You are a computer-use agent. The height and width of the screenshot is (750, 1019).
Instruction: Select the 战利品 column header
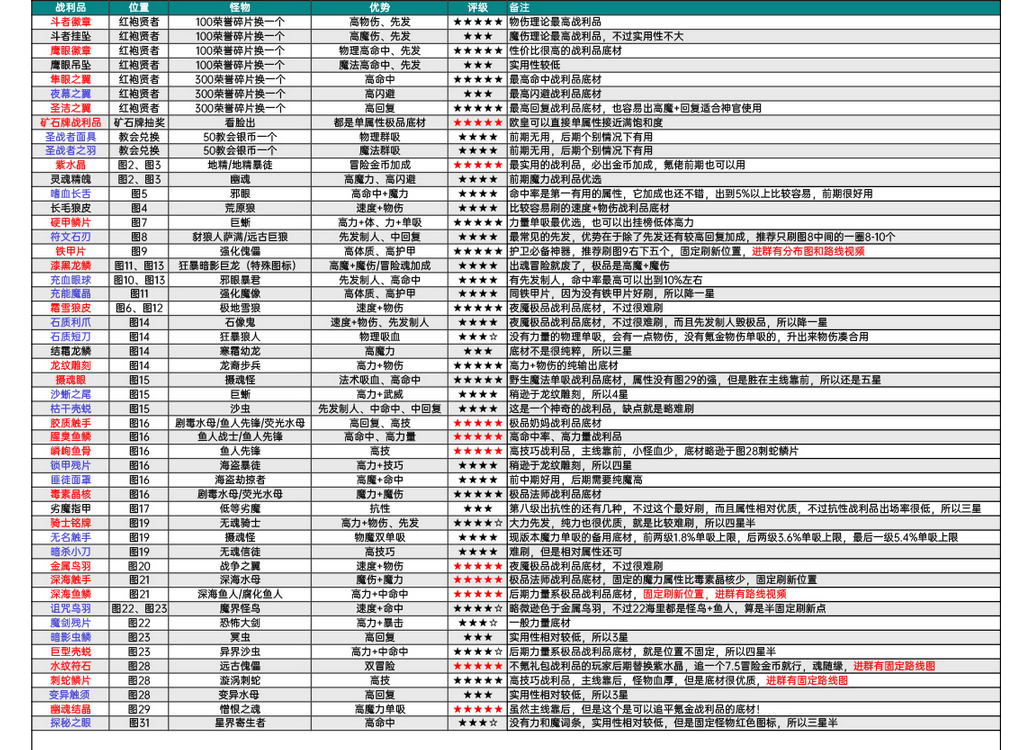70,7
